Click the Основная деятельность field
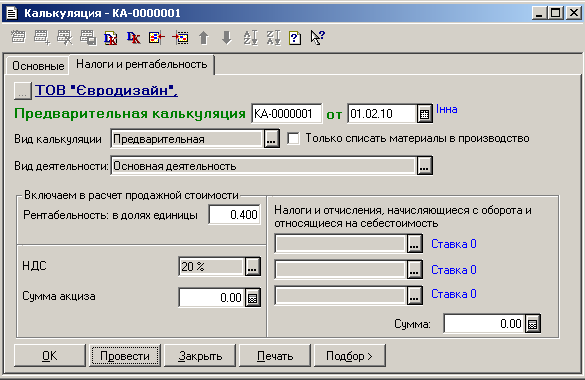The width and height of the screenshot is (585, 380). click(x=263, y=166)
